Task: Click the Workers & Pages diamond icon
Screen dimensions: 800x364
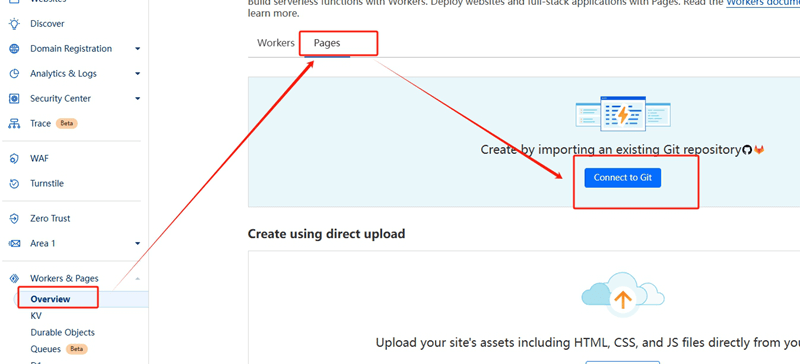Action: [x=15, y=278]
